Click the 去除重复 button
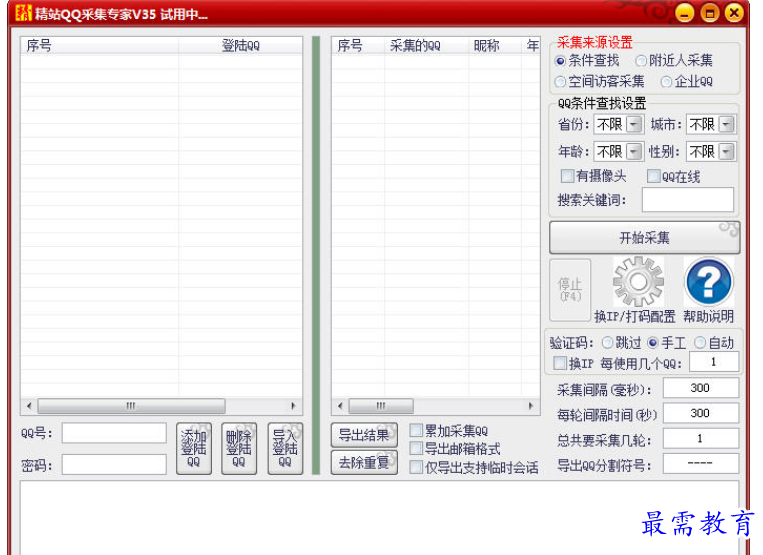Screen dimensions: 763x555 pos(364,462)
